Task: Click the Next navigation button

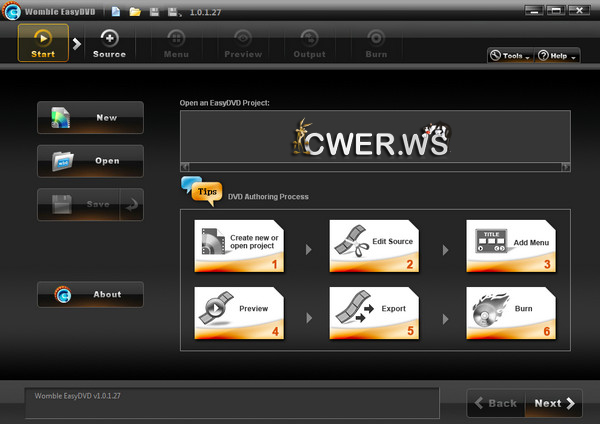Action: 554,403
